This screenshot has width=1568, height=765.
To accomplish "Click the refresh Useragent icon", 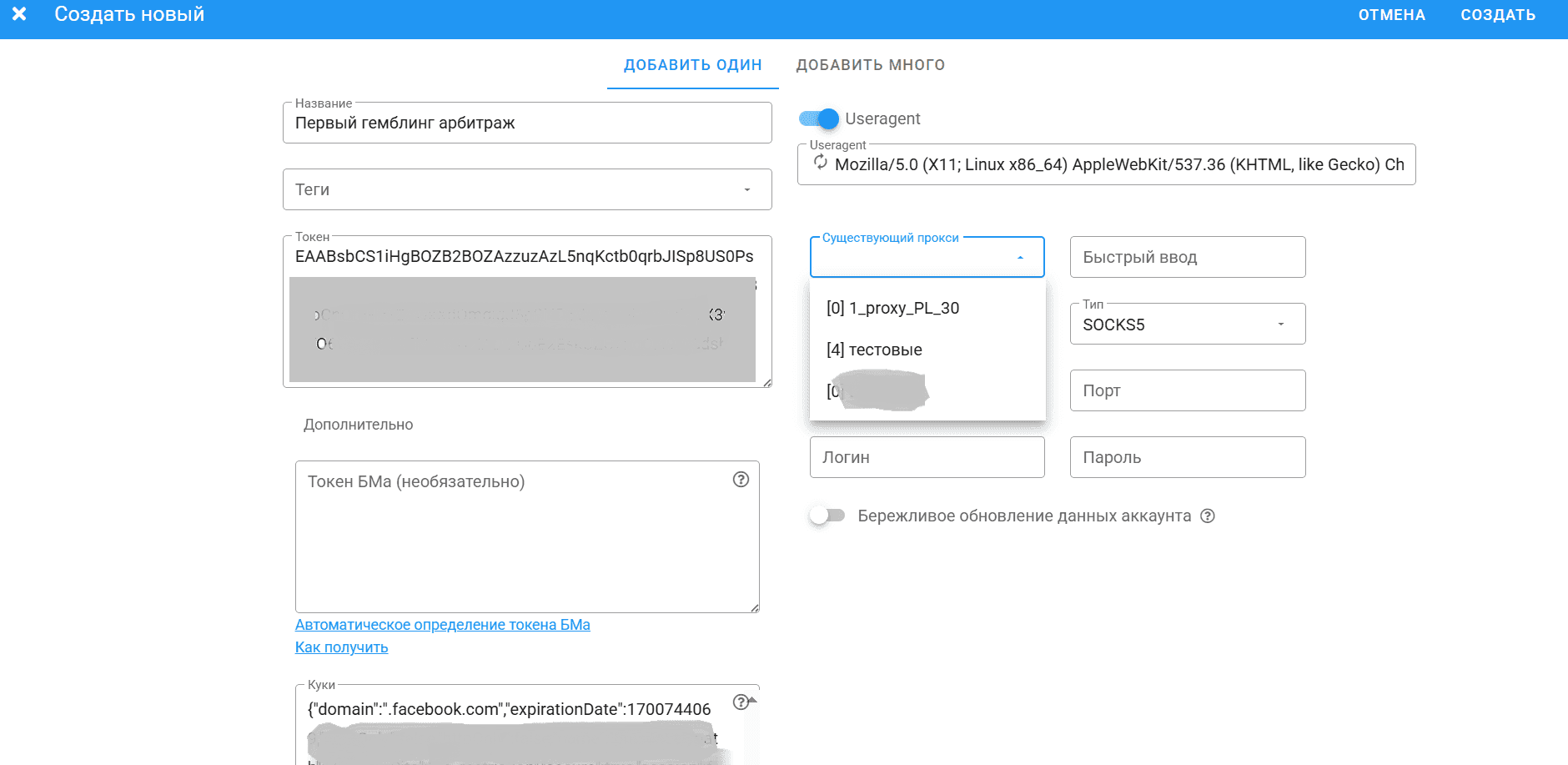I will [821, 163].
